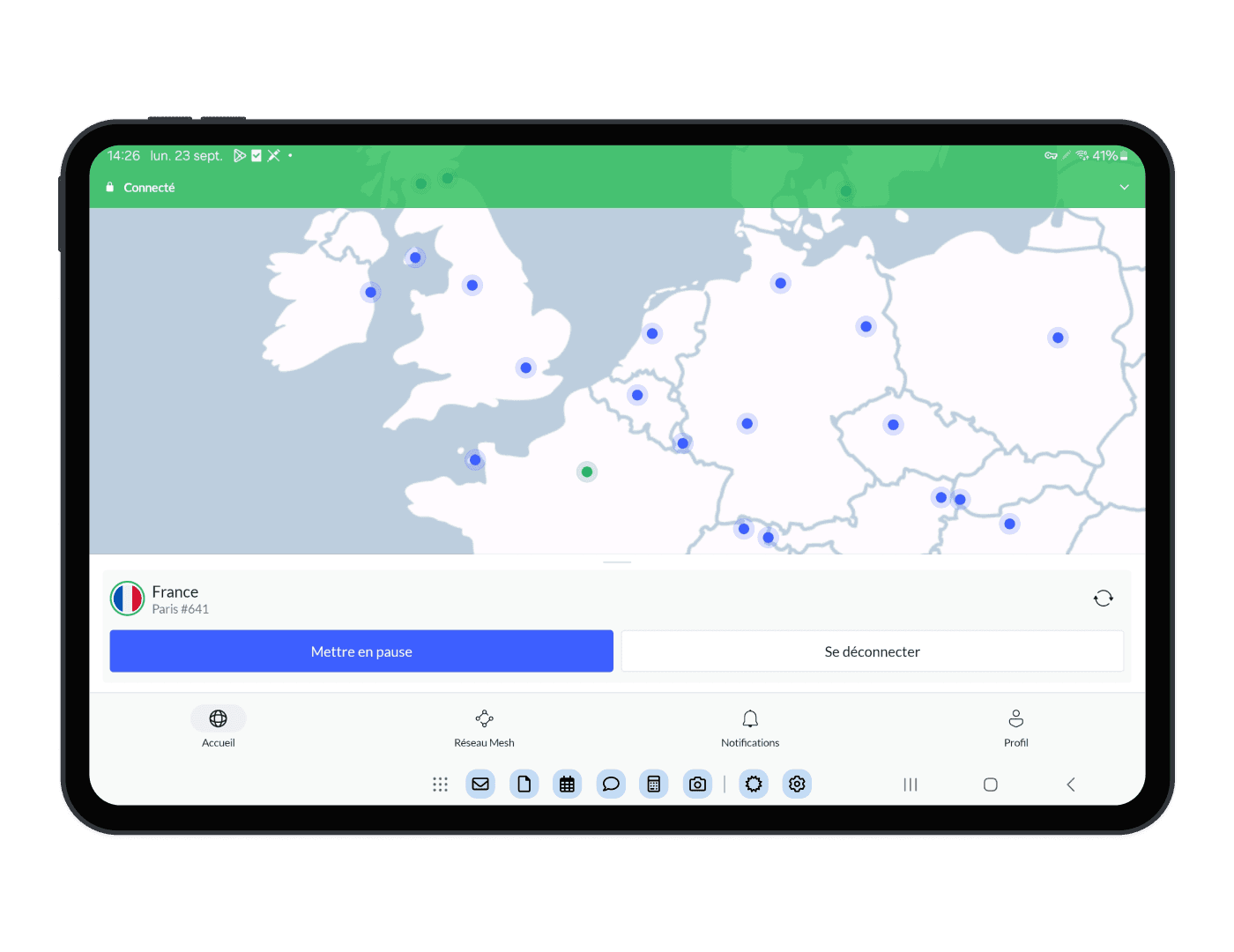Select the Poland server dot

pyautogui.click(x=1058, y=338)
